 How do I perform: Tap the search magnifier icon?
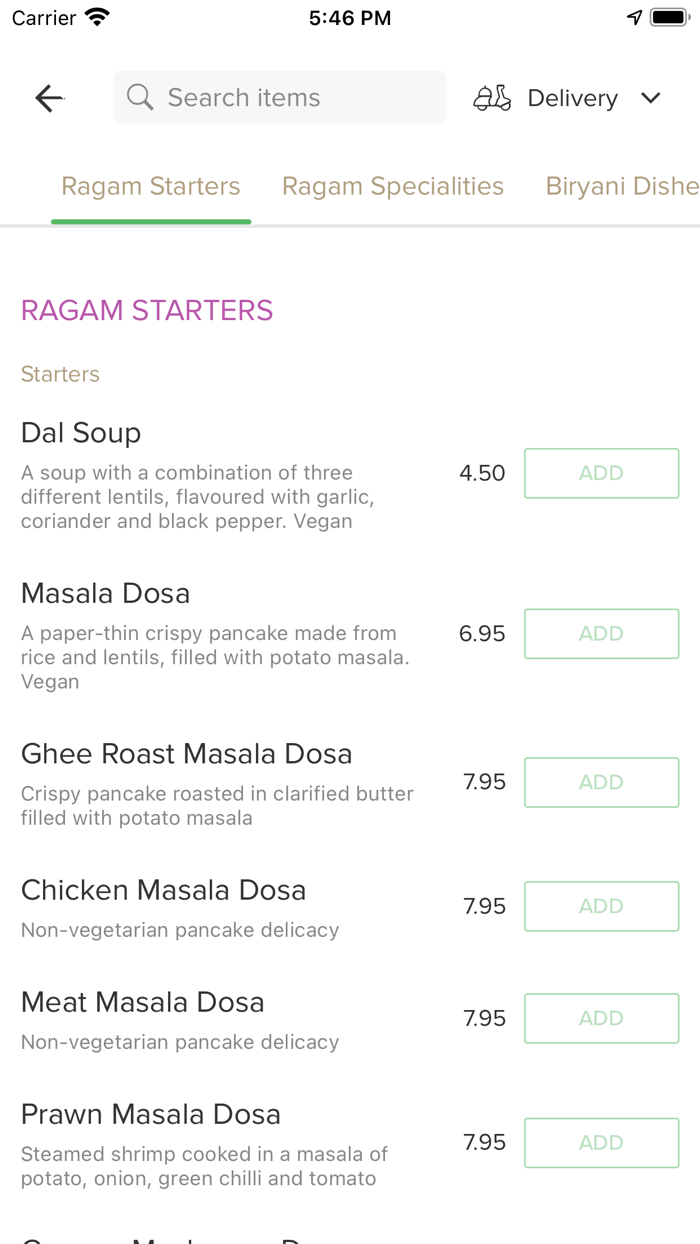pos(140,98)
